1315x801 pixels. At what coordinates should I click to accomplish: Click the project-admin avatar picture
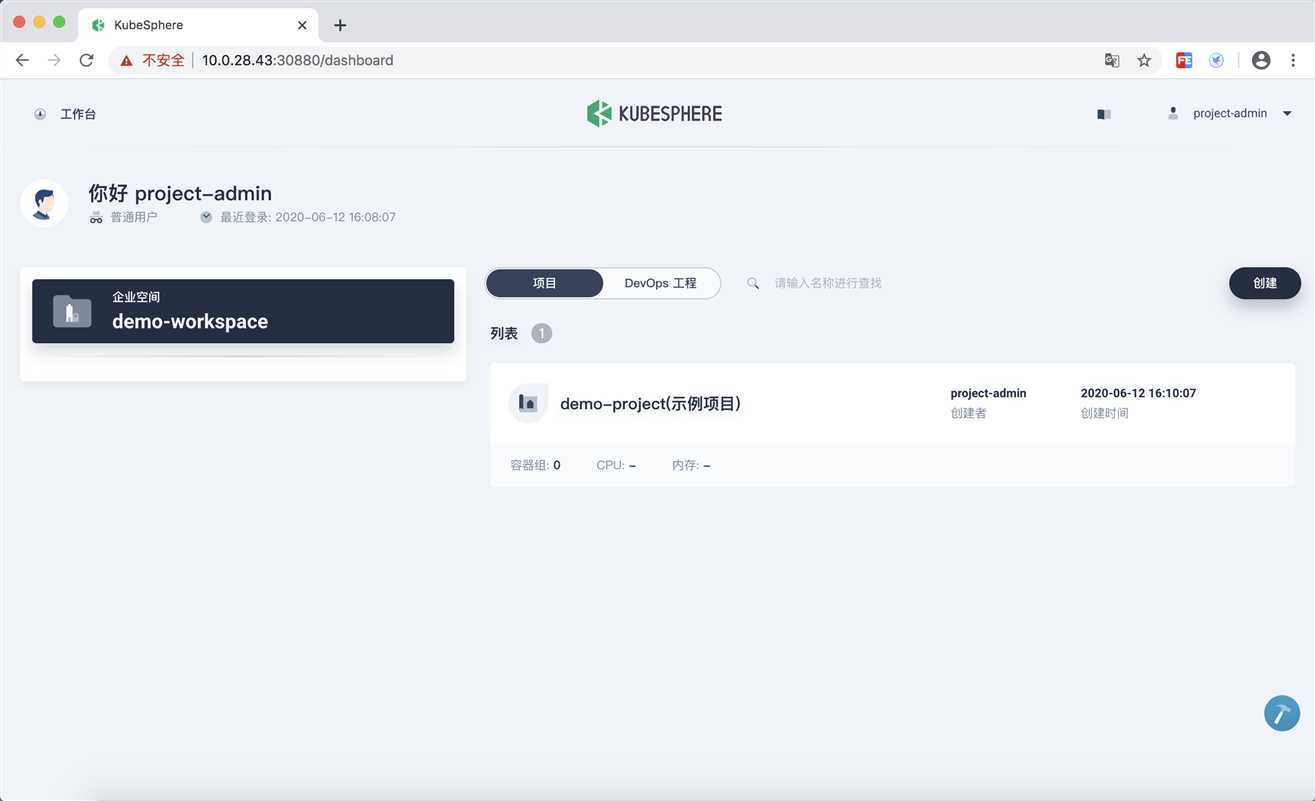coord(44,203)
